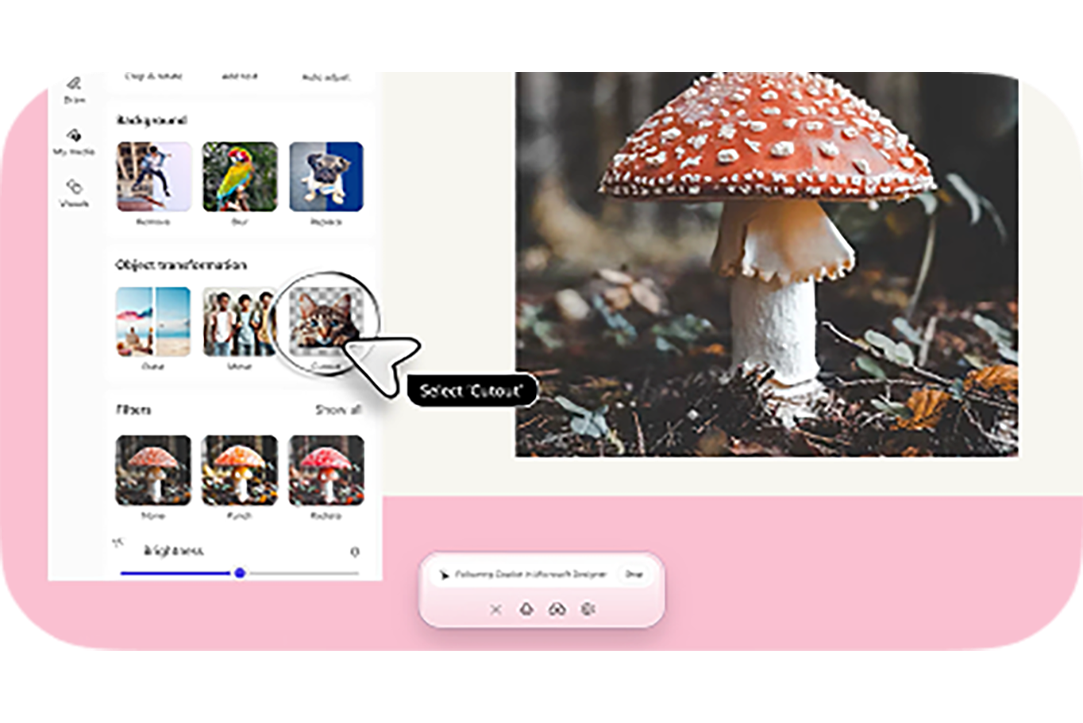The height and width of the screenshot is (723, 1083).
Task: Click the Brightness slider handle
Action: [x=240, y=573]
